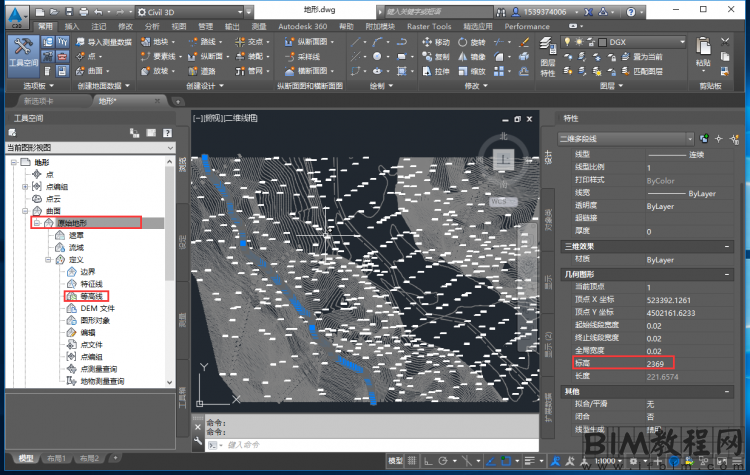Image resolution: width=750 pixels, height=475 pixels.
Task: Toggle the Toolbox toolspace icon
Action: click(x=62, y=56)
